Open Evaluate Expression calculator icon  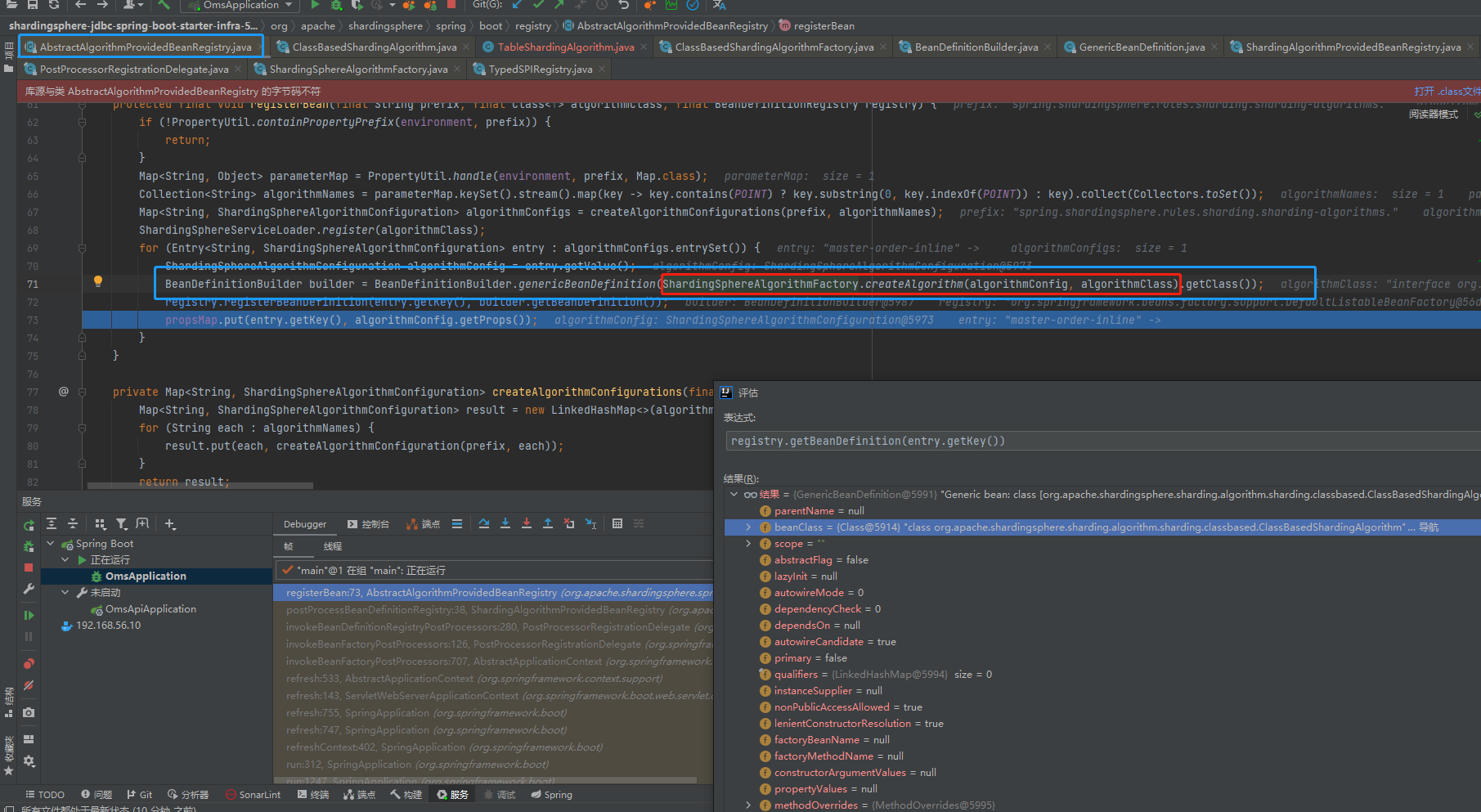pos(617,524)
